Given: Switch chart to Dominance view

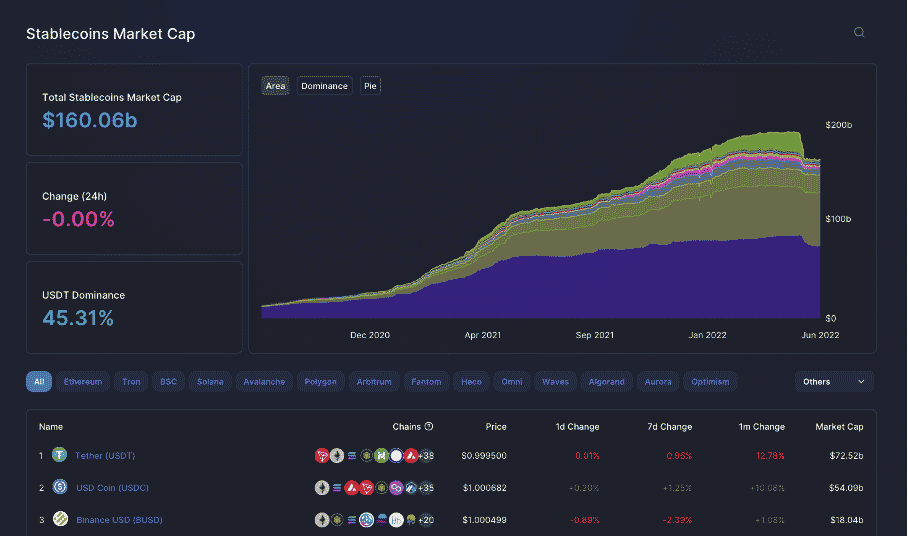Looking at the screenshot, I should 324,86.
